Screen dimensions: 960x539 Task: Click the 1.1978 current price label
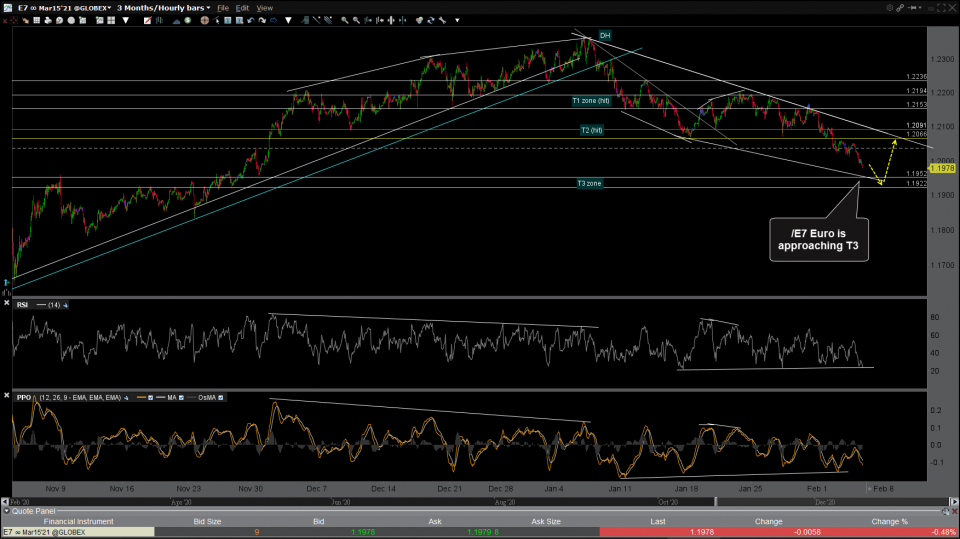(941, 168)
